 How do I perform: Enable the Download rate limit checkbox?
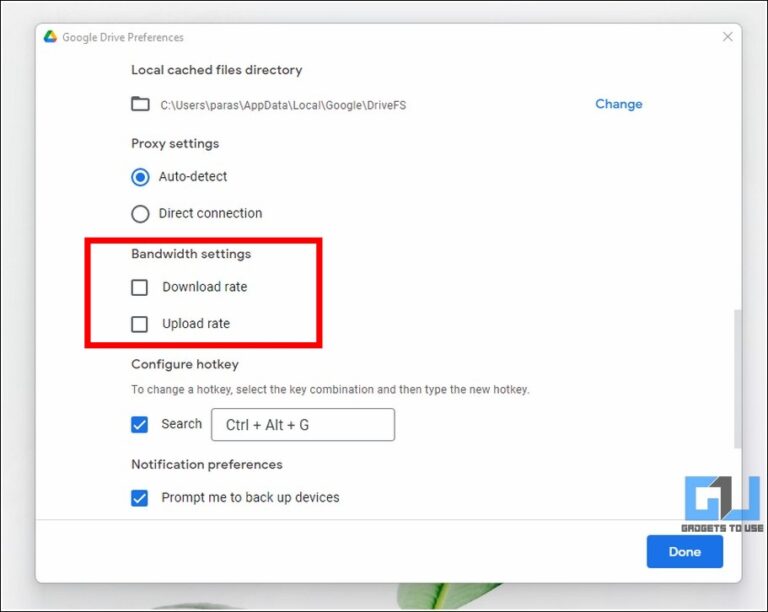click(140, 287)
